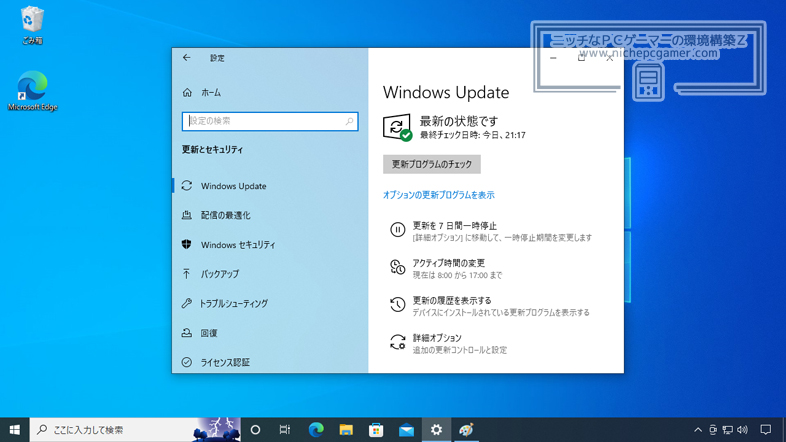Click the 更新プログラムのチェック button
Viewport: 786px width, 442px height.
tap(432, 164)
